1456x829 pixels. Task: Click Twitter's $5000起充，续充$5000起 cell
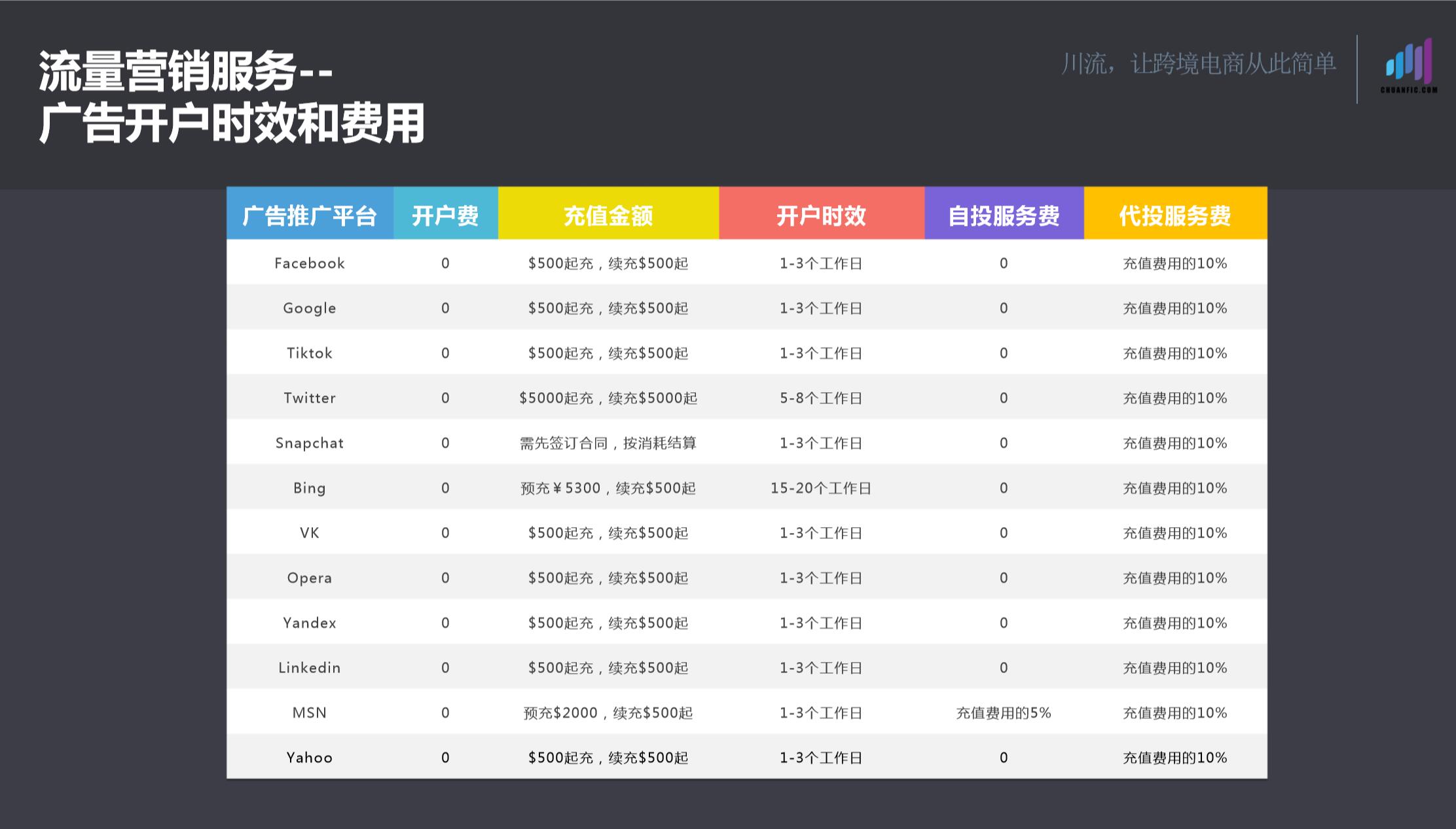(608, 398)
